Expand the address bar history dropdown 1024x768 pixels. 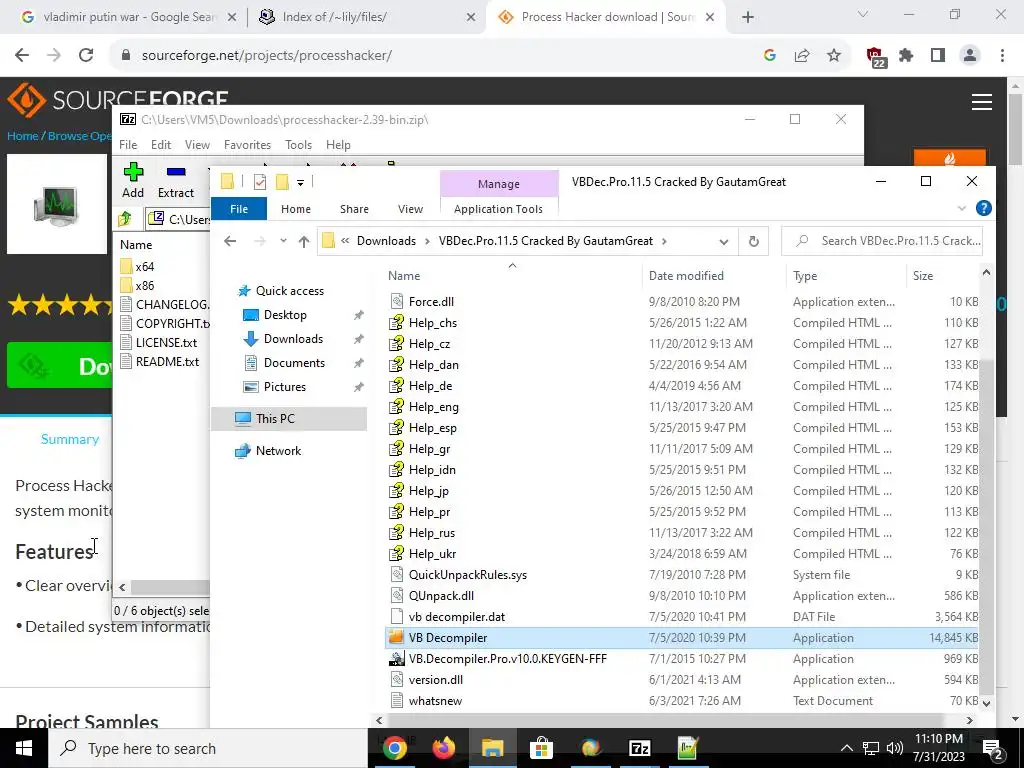pos(724,242)
